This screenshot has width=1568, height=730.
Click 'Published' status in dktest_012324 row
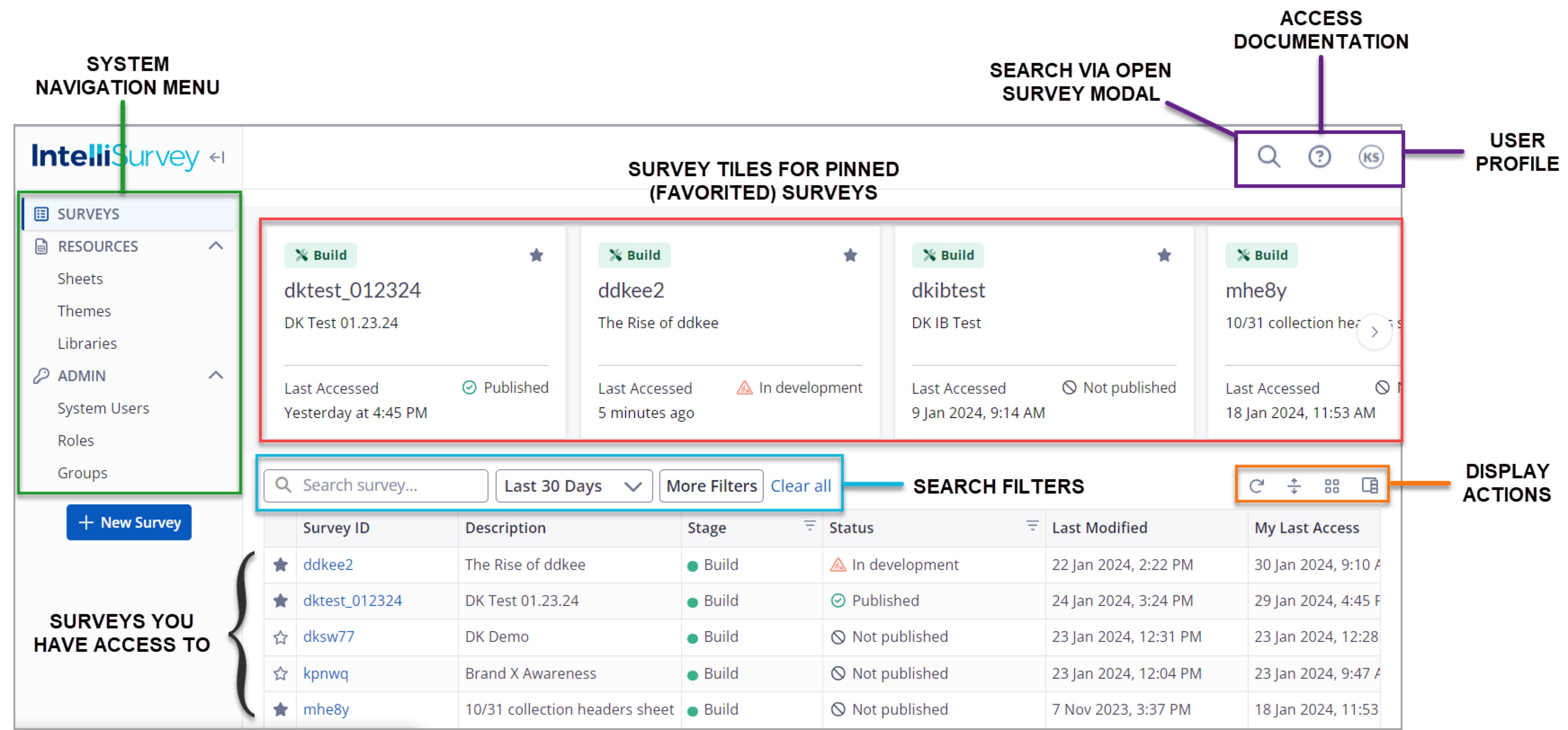875,601
